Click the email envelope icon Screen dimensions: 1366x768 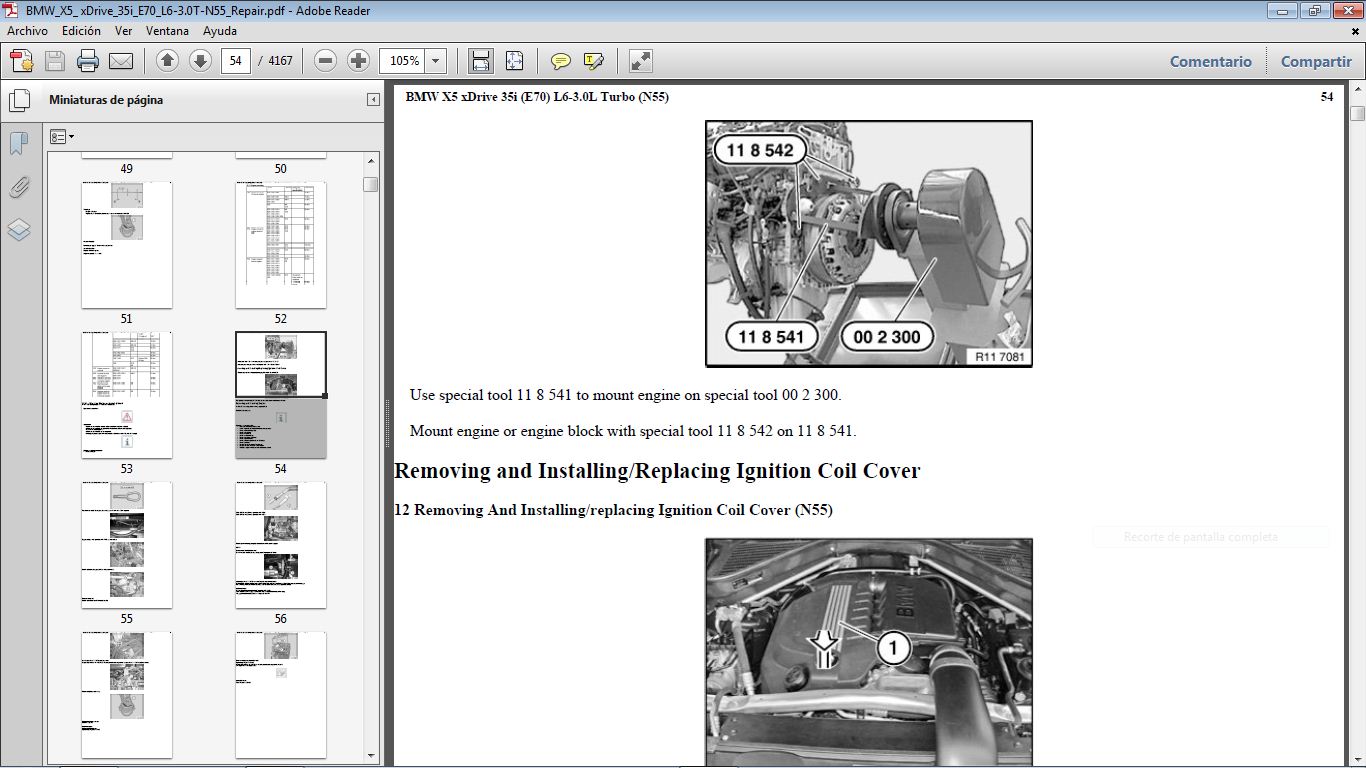click(121, 61)
